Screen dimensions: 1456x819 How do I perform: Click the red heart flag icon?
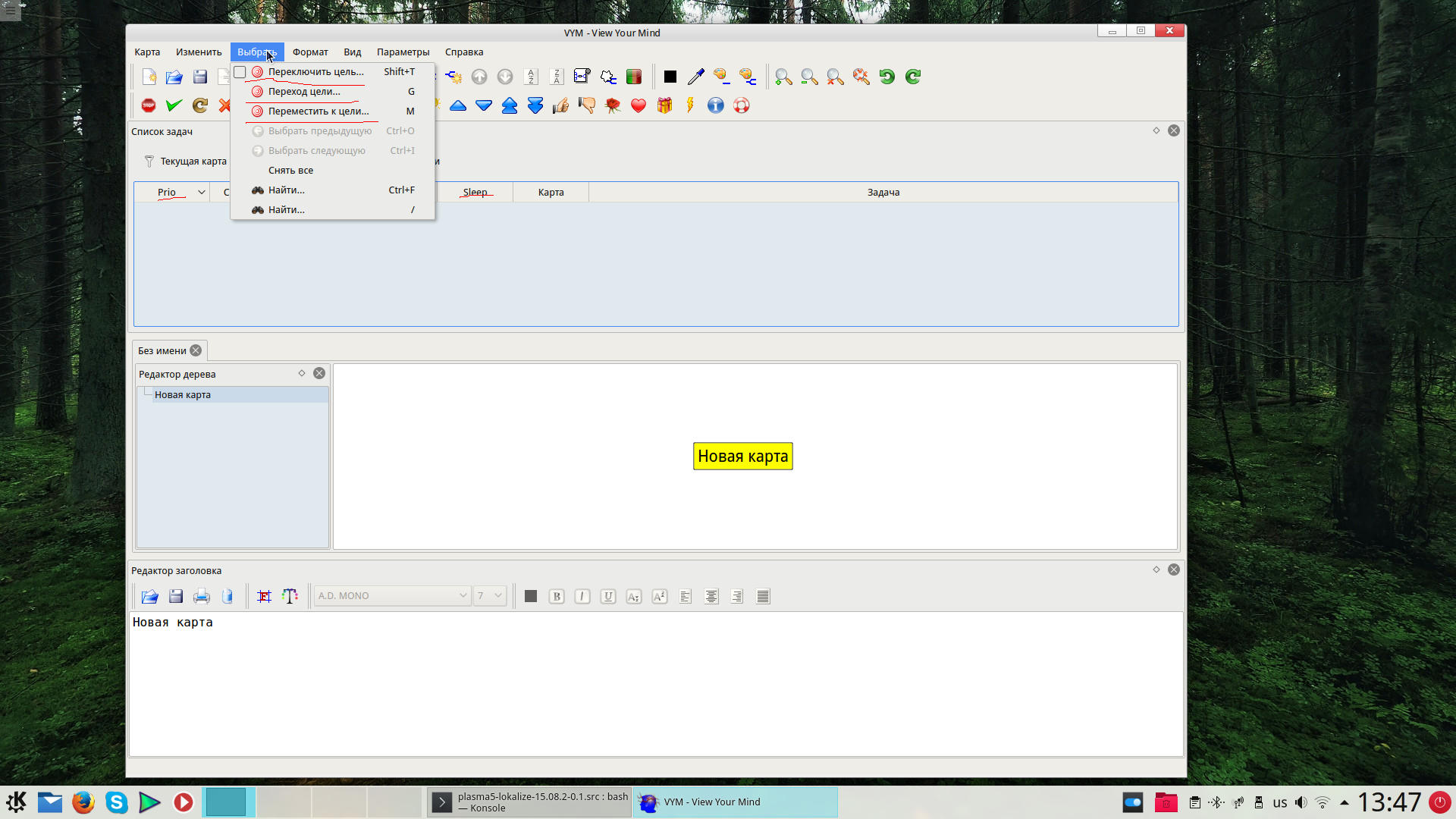(x=639, y=105)
